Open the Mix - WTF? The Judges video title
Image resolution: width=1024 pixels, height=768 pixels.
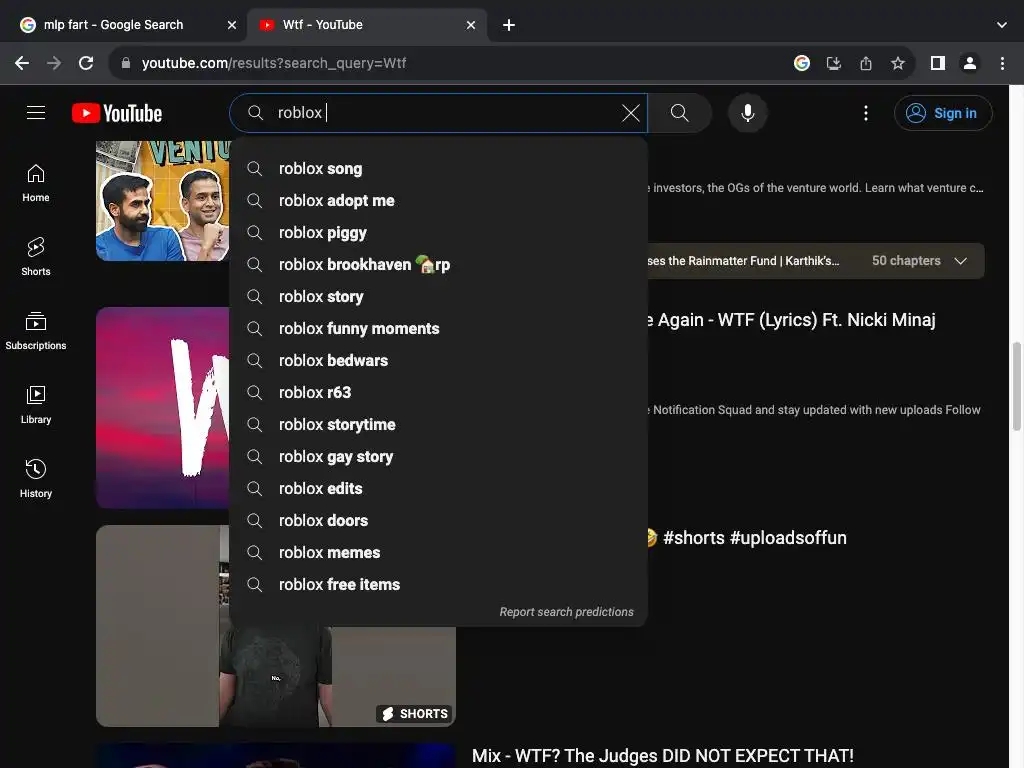coord(663,756)
